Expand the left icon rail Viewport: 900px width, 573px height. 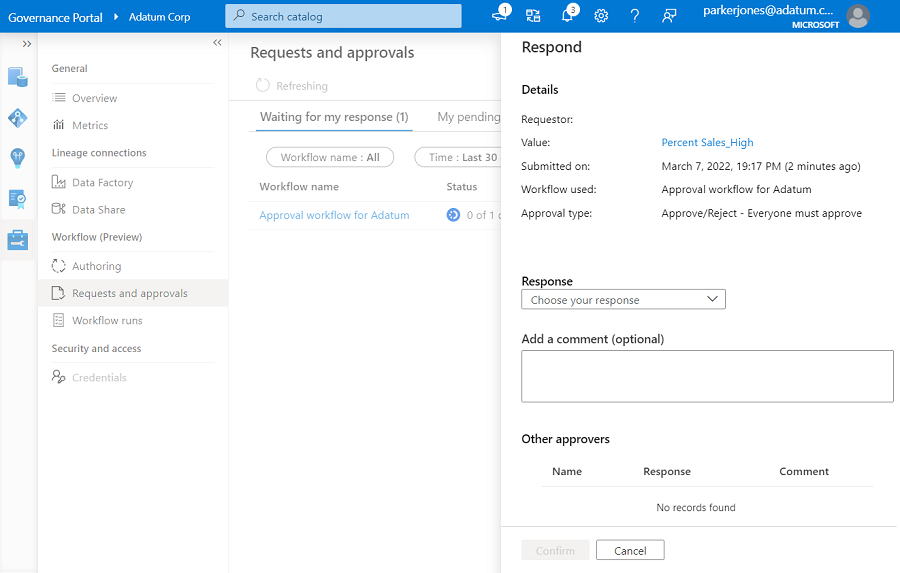26,44
